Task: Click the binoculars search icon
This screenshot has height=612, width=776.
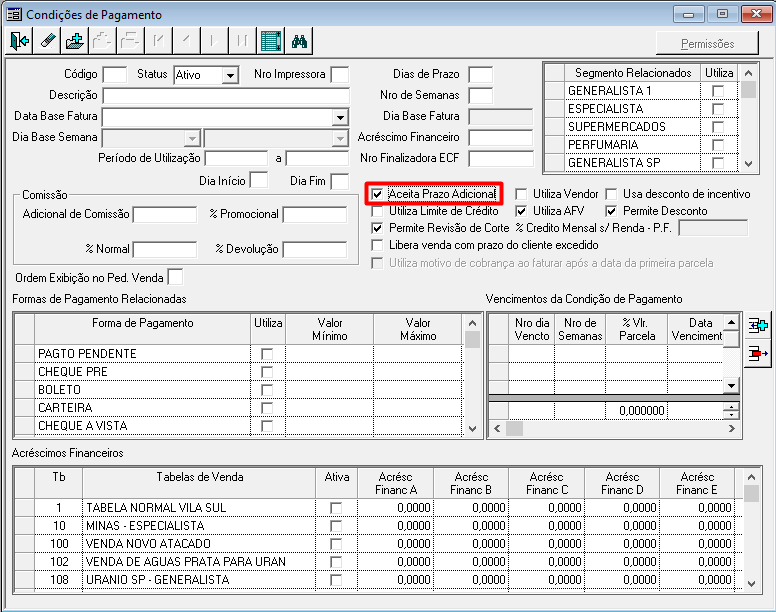Action: point(299,41)
